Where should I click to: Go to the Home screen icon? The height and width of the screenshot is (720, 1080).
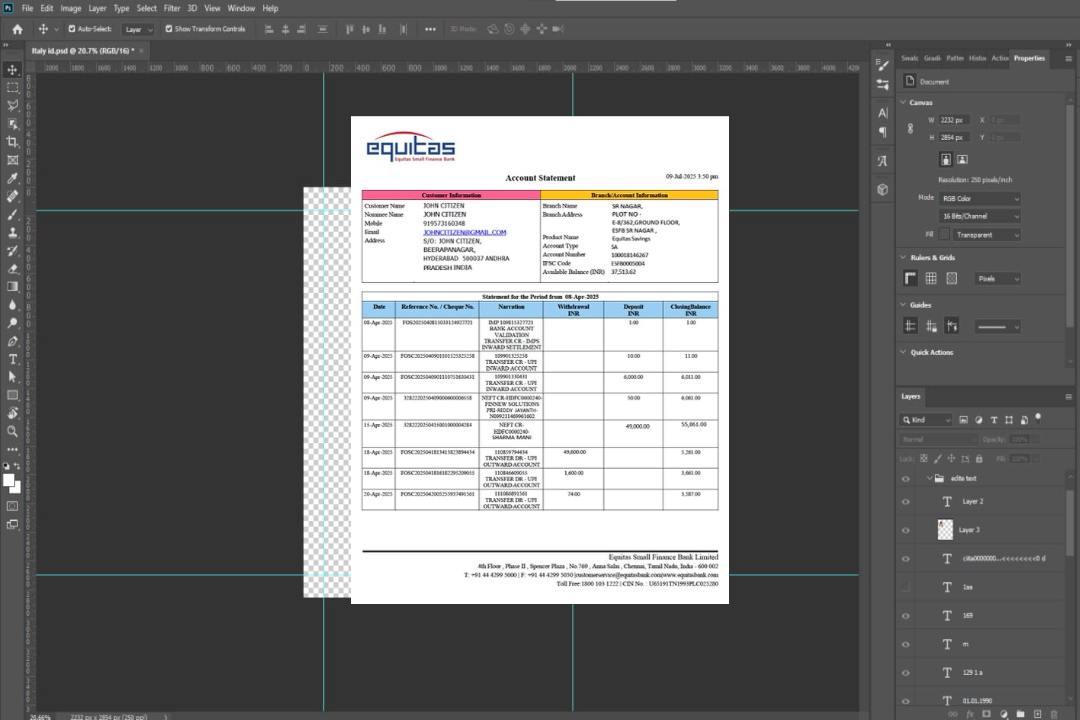(x=17, y=29)
